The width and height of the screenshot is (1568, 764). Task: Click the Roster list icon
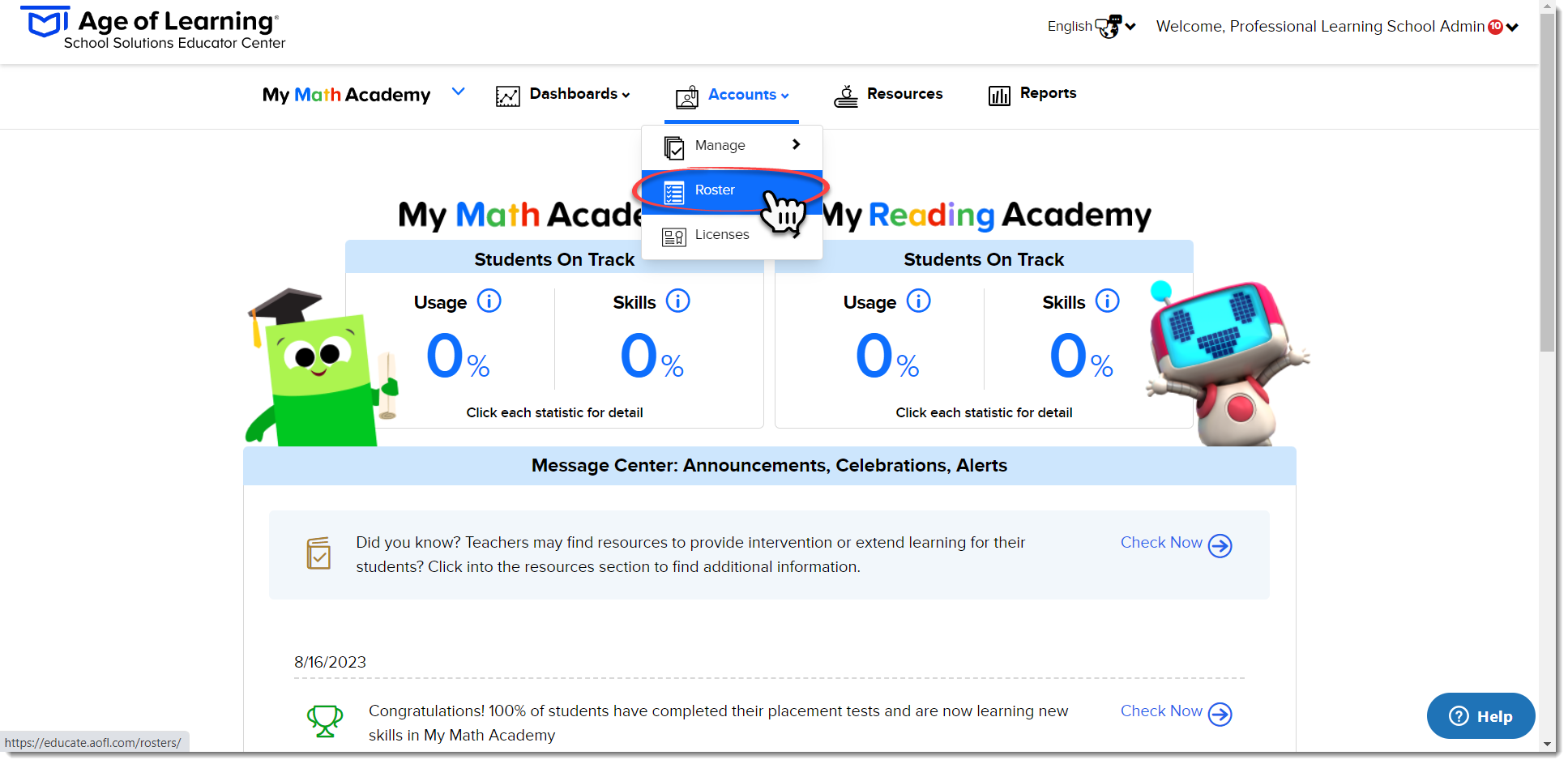(x=674, y=193)
